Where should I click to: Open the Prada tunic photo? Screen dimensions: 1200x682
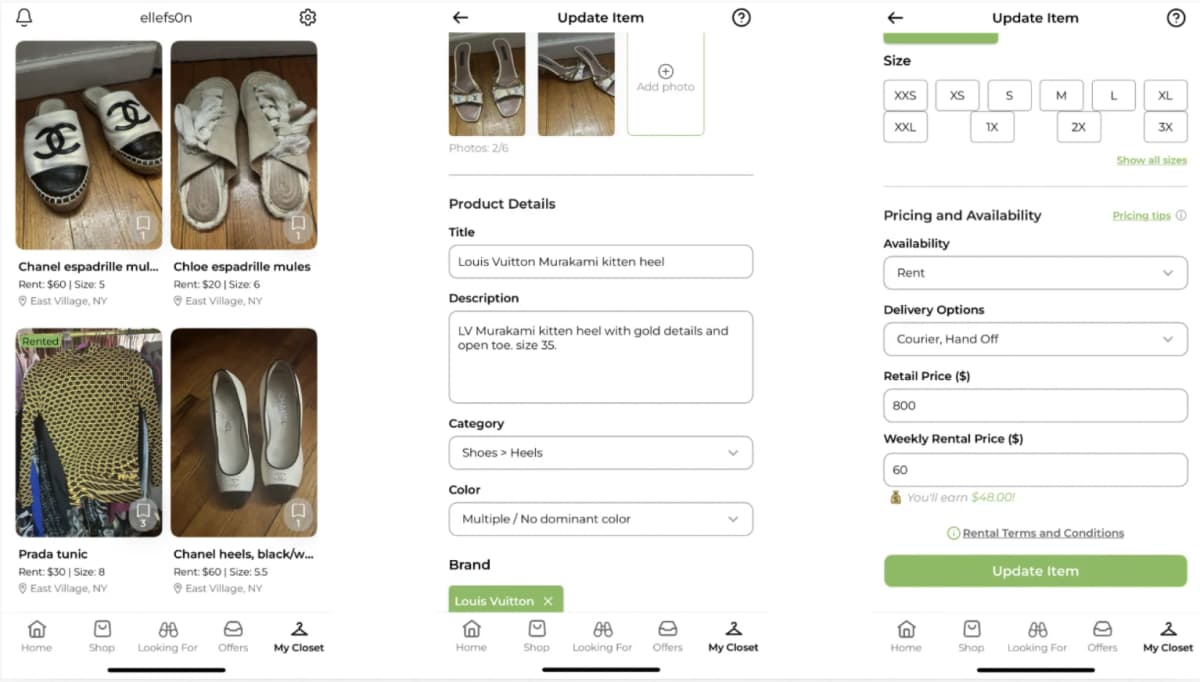coord(89,433)
